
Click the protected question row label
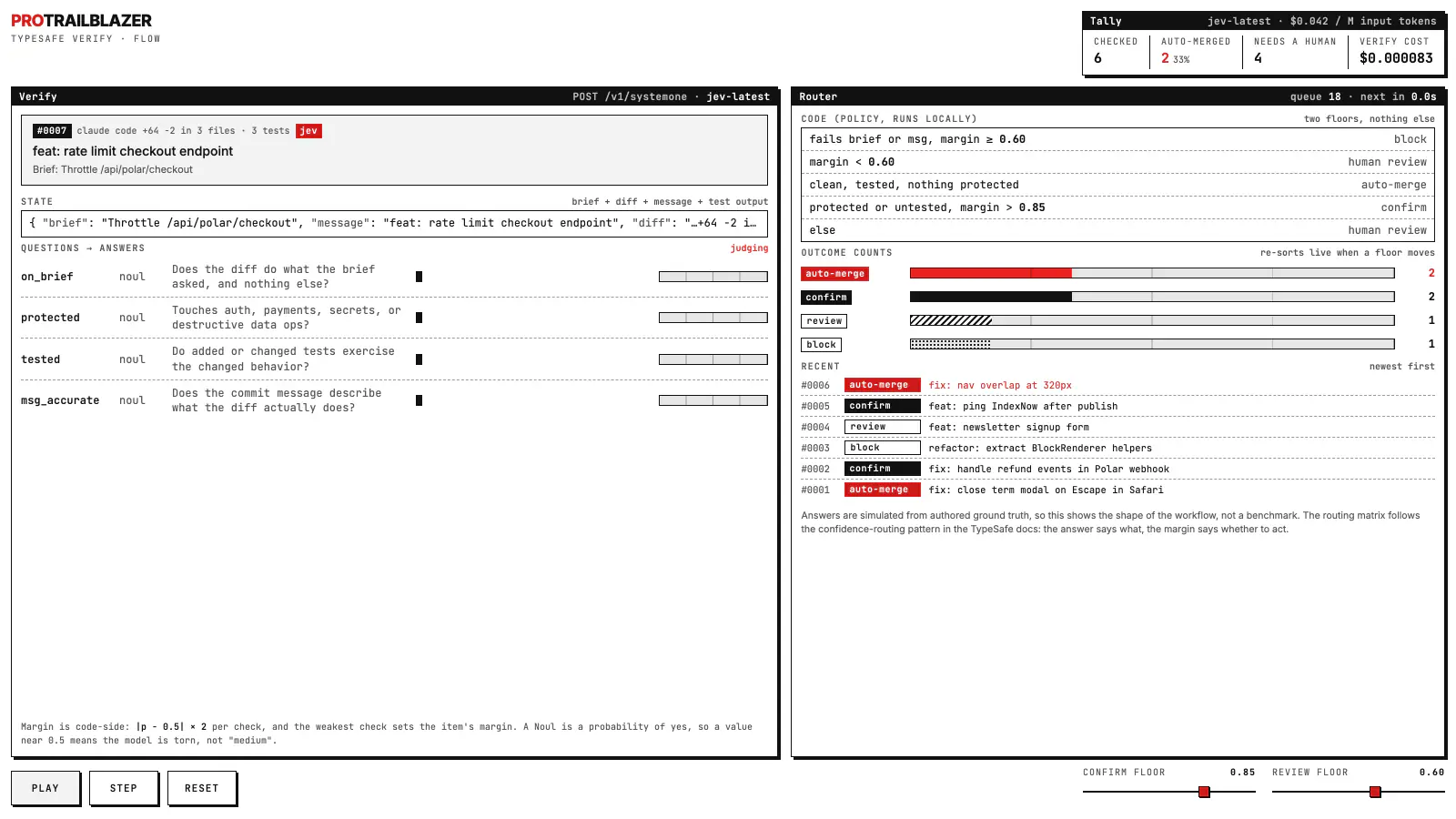(50, 318)
